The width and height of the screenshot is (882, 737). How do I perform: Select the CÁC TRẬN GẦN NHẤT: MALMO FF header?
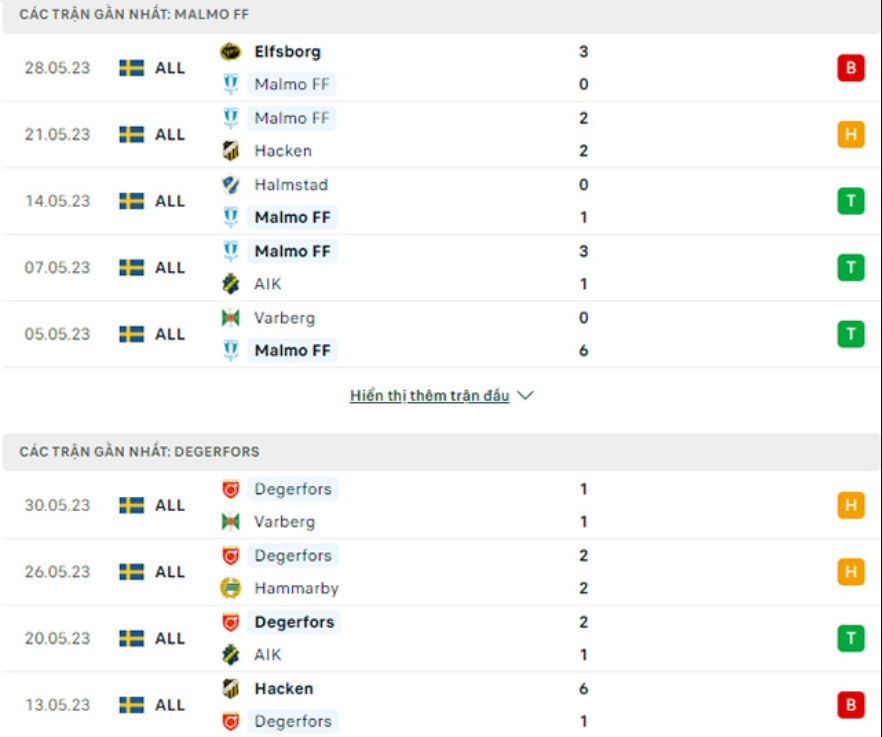point(123,14)
